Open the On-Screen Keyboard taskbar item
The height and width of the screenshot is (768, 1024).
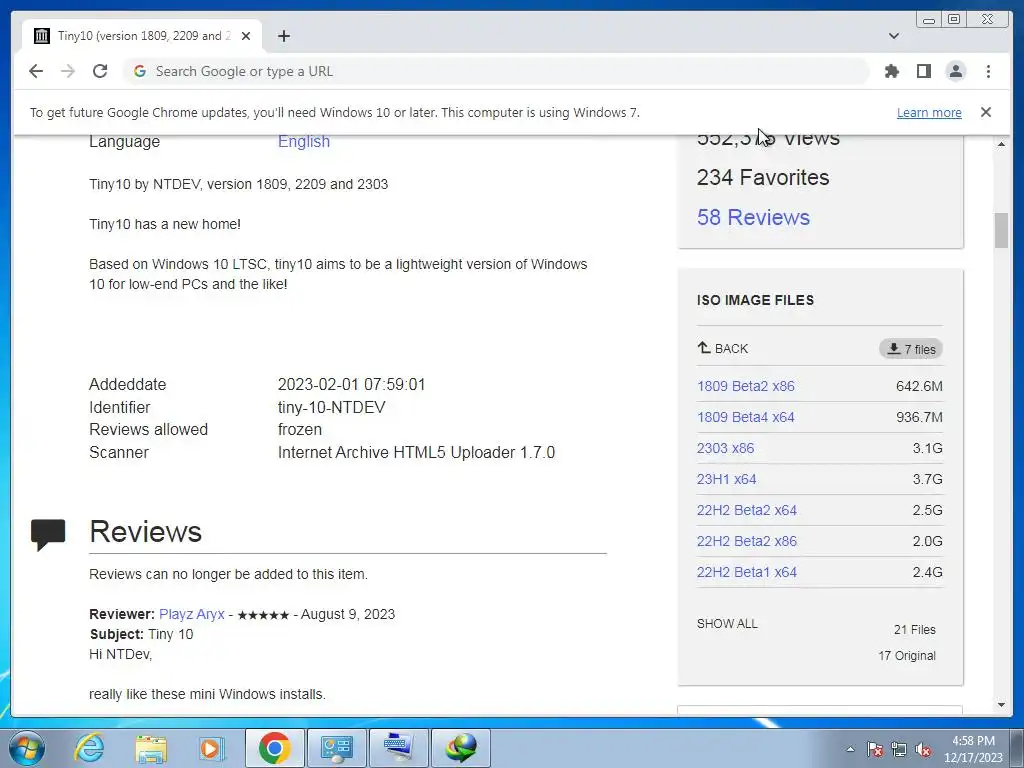coord(397,748)
